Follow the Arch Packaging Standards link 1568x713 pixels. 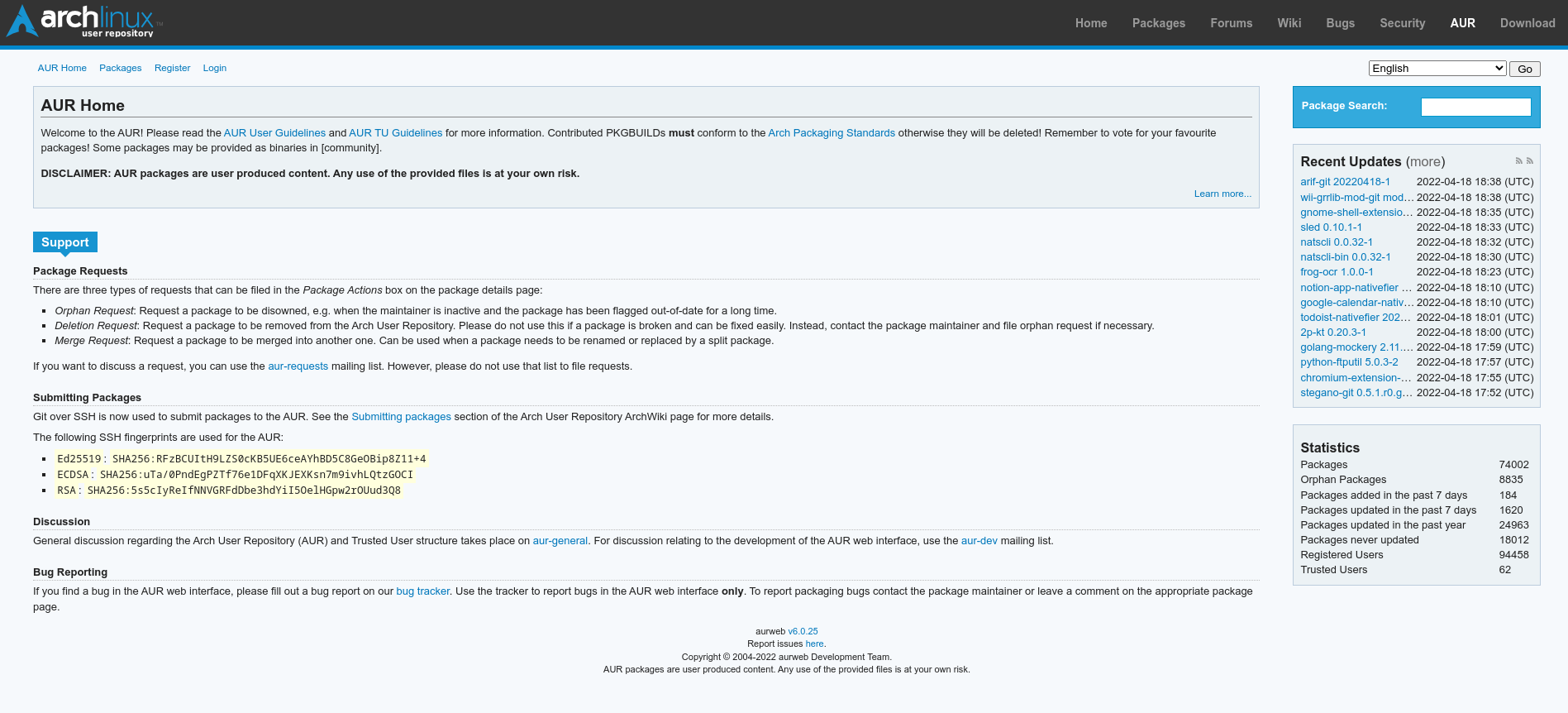click(831, 133)
